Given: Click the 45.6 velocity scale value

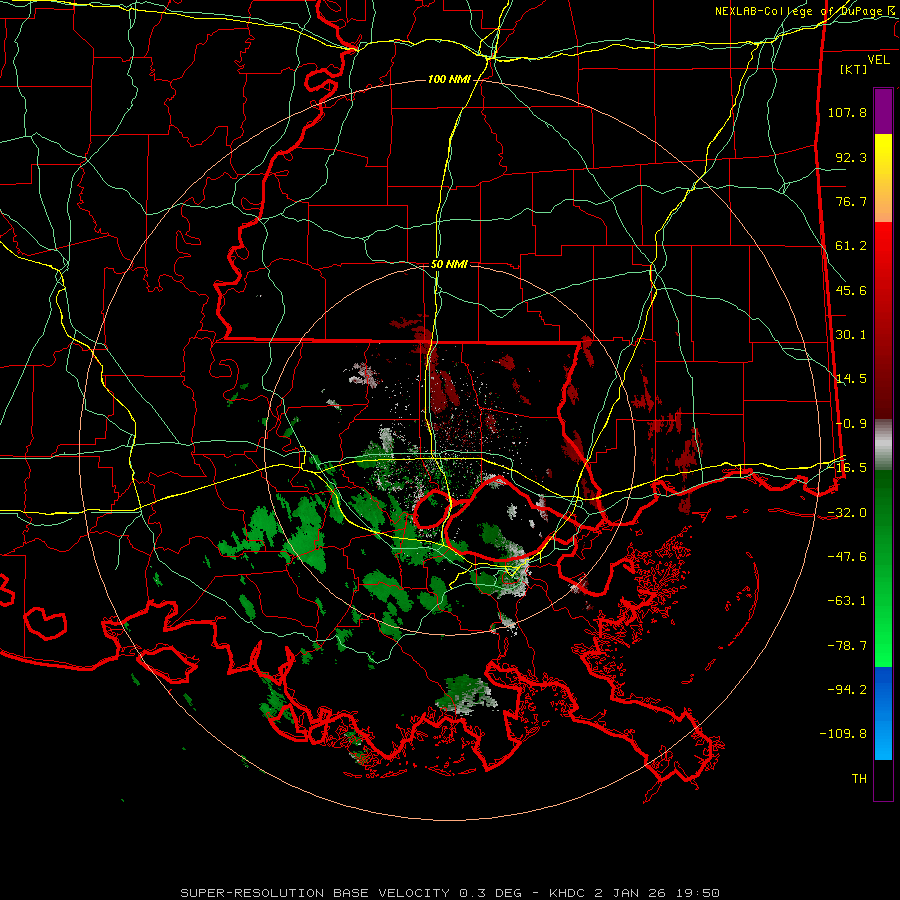Looking at the screenshot, I should pyautogui.click(x=851, y=290).
